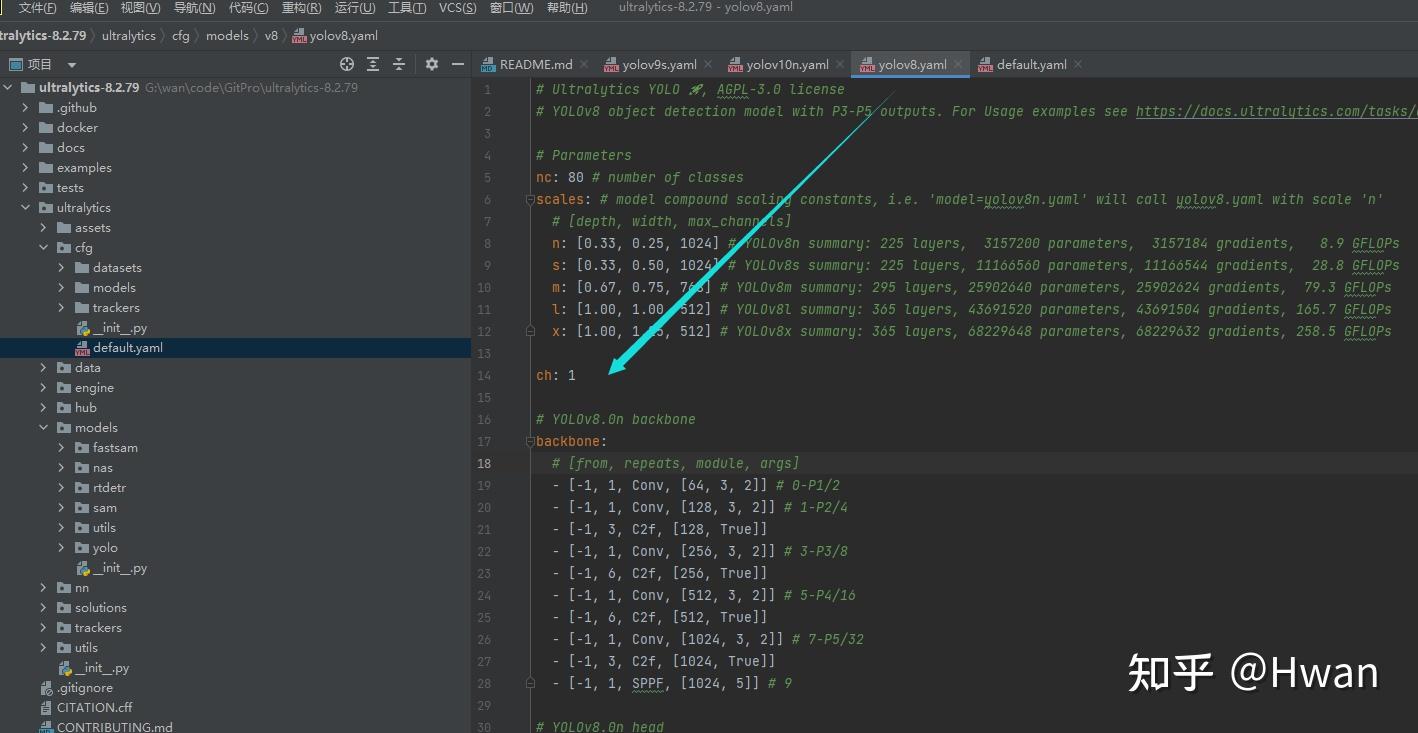Click the Collapse All icon in project panel
The image size is (1418, 733).
[399, 64]
